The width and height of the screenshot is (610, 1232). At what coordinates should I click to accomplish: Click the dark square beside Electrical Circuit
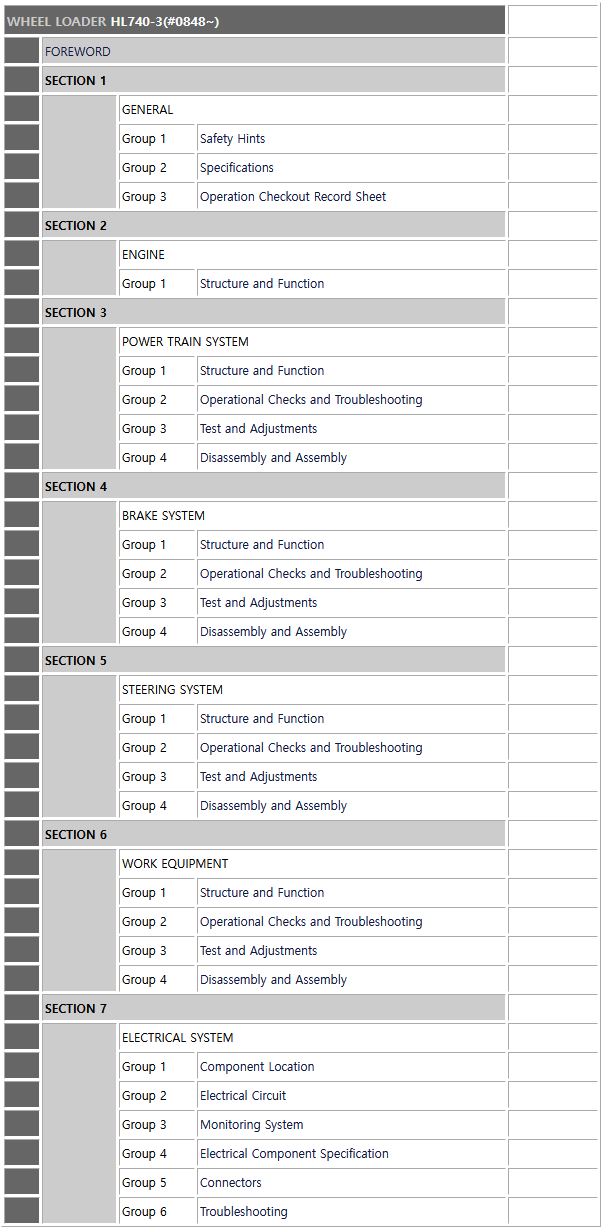coord(21,1095)
